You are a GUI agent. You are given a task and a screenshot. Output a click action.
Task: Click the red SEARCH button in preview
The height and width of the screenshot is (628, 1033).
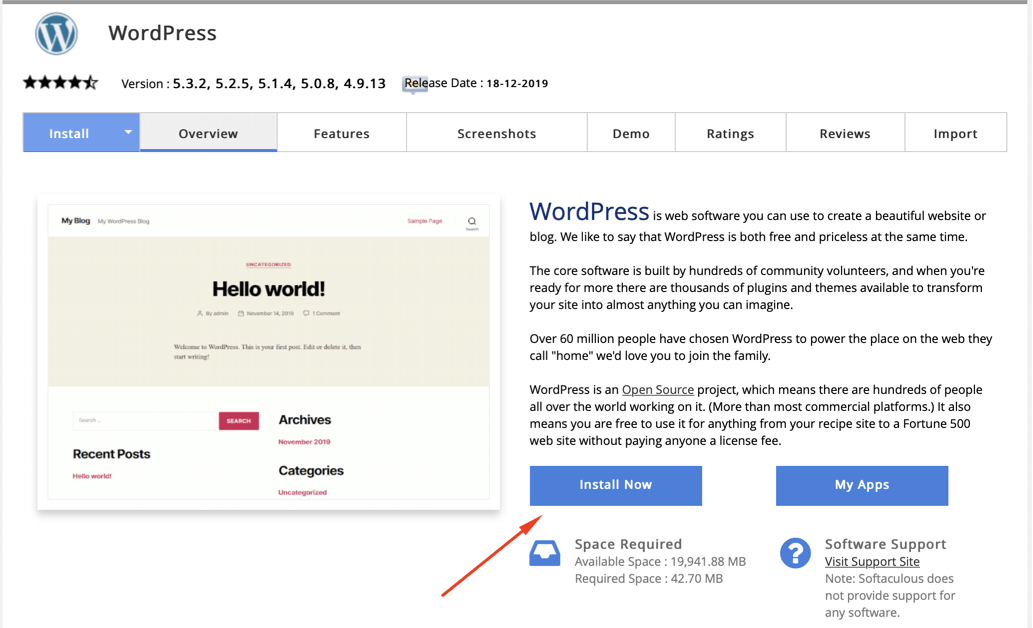coord(238,420)
